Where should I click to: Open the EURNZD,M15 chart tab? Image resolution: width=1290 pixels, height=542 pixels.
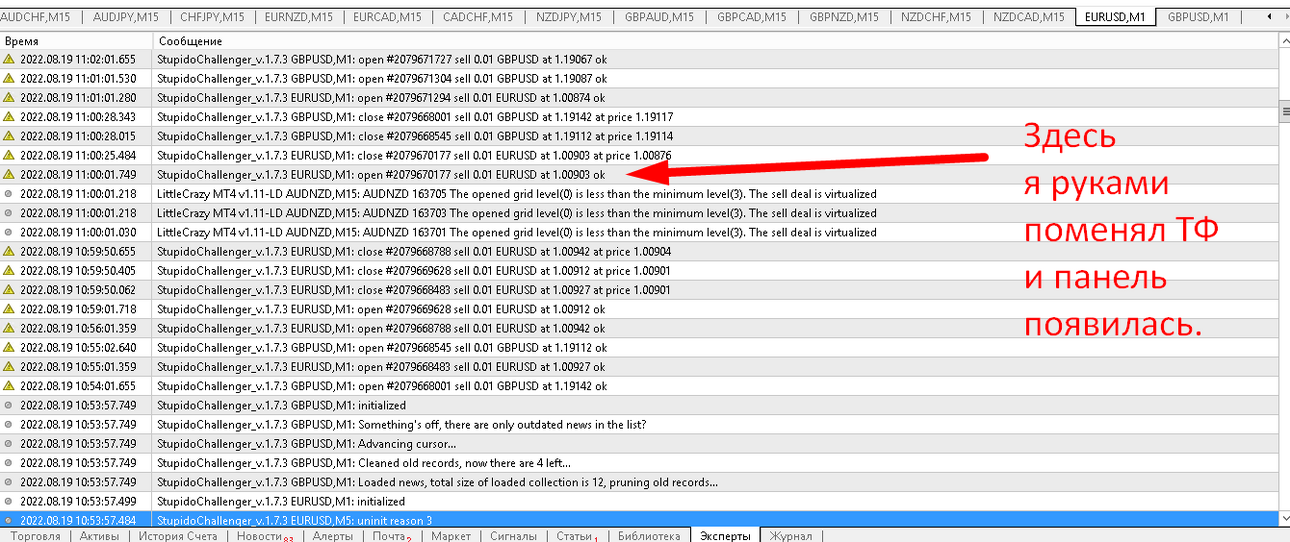tap(300, 17)
